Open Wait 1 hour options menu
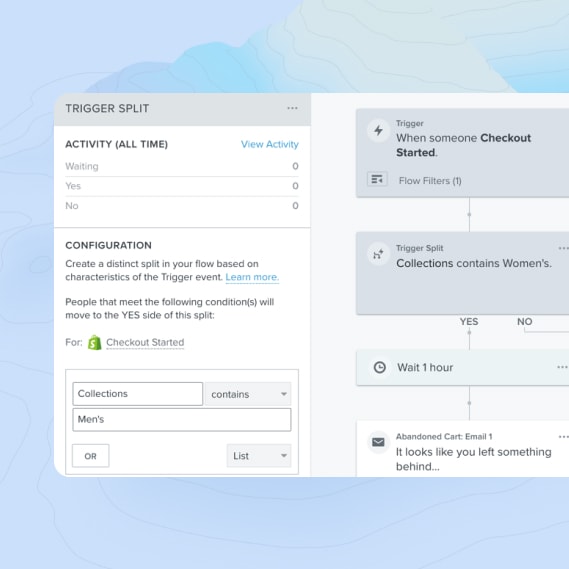The height and width of the screenshot is (569, 569). (563, 367)
